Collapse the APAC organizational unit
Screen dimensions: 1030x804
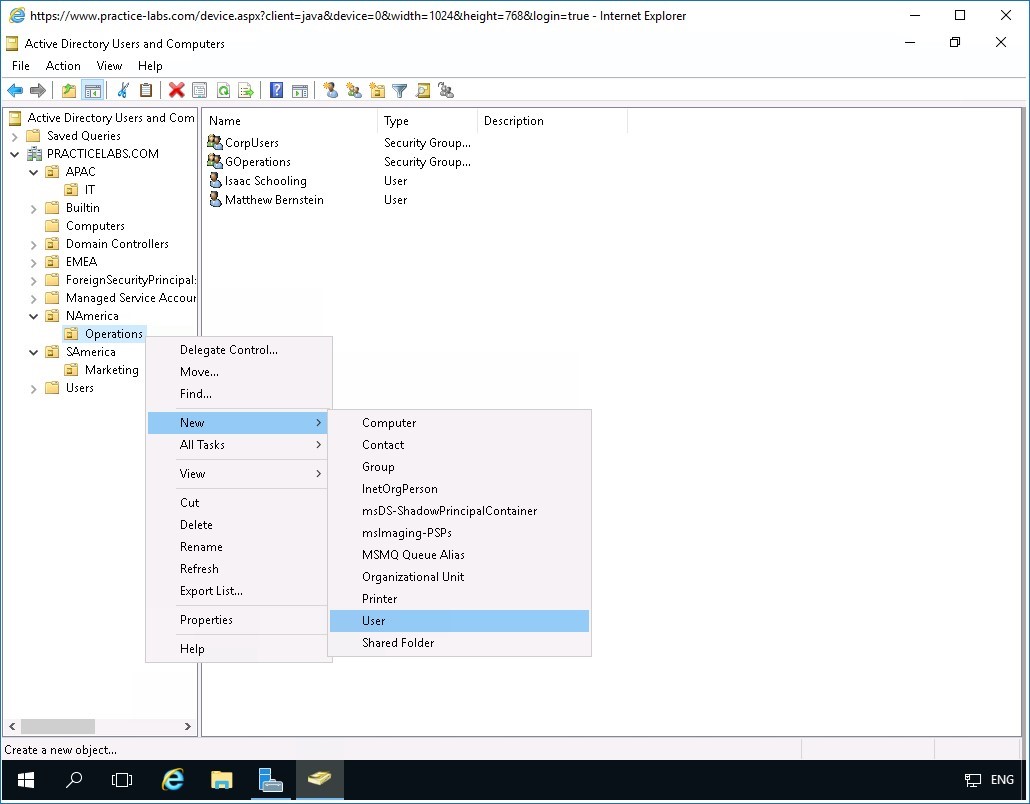pyautogui.click(x=34, y=172)
